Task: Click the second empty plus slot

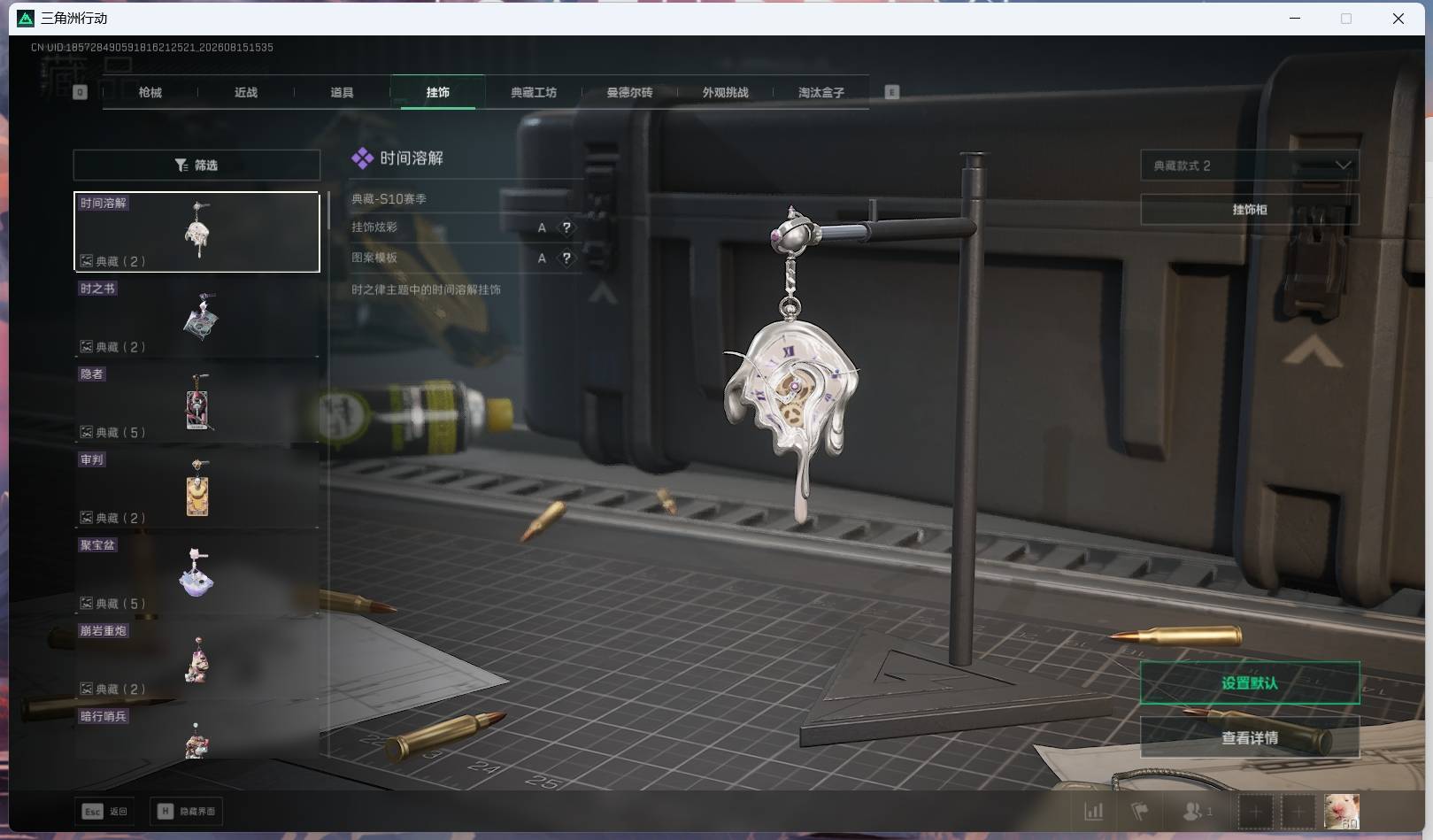Action: pos(1298,811)
